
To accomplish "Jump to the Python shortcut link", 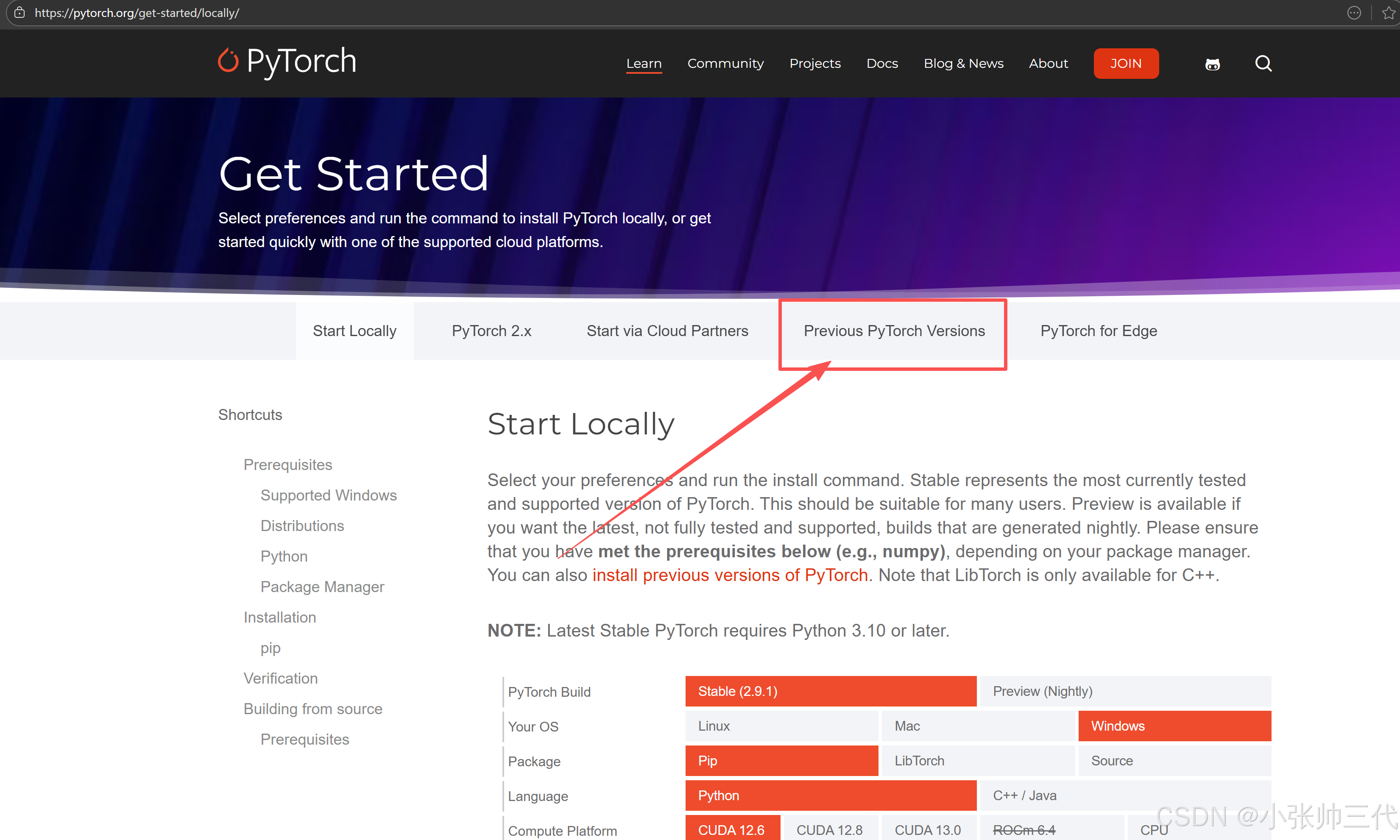I will 284,556.
